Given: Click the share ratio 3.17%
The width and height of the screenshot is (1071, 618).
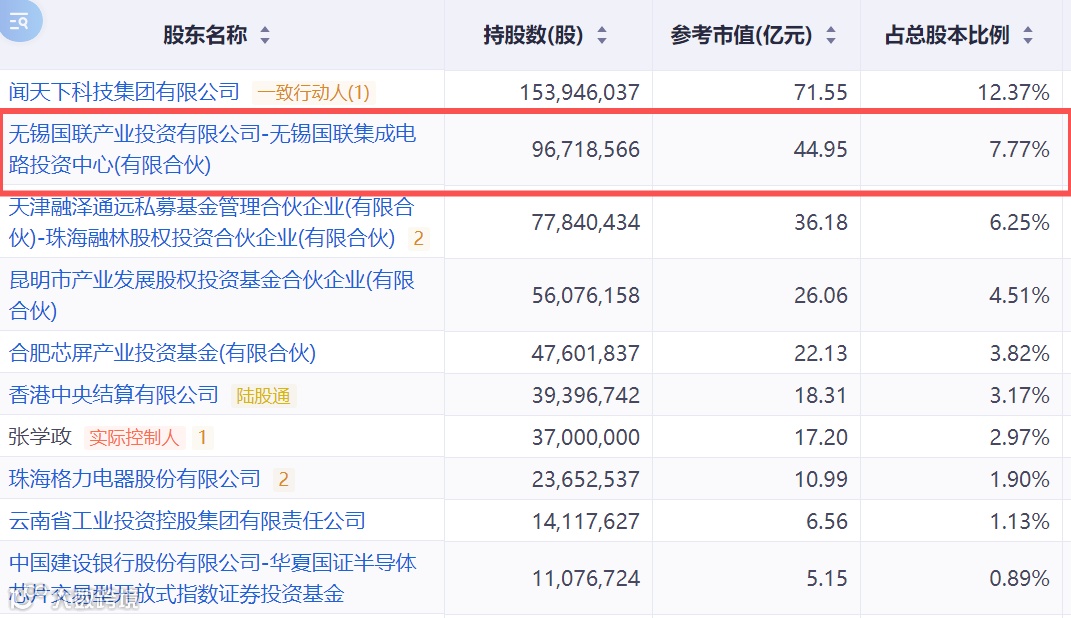Looking at the screenshot, I should coord(1019,395).
